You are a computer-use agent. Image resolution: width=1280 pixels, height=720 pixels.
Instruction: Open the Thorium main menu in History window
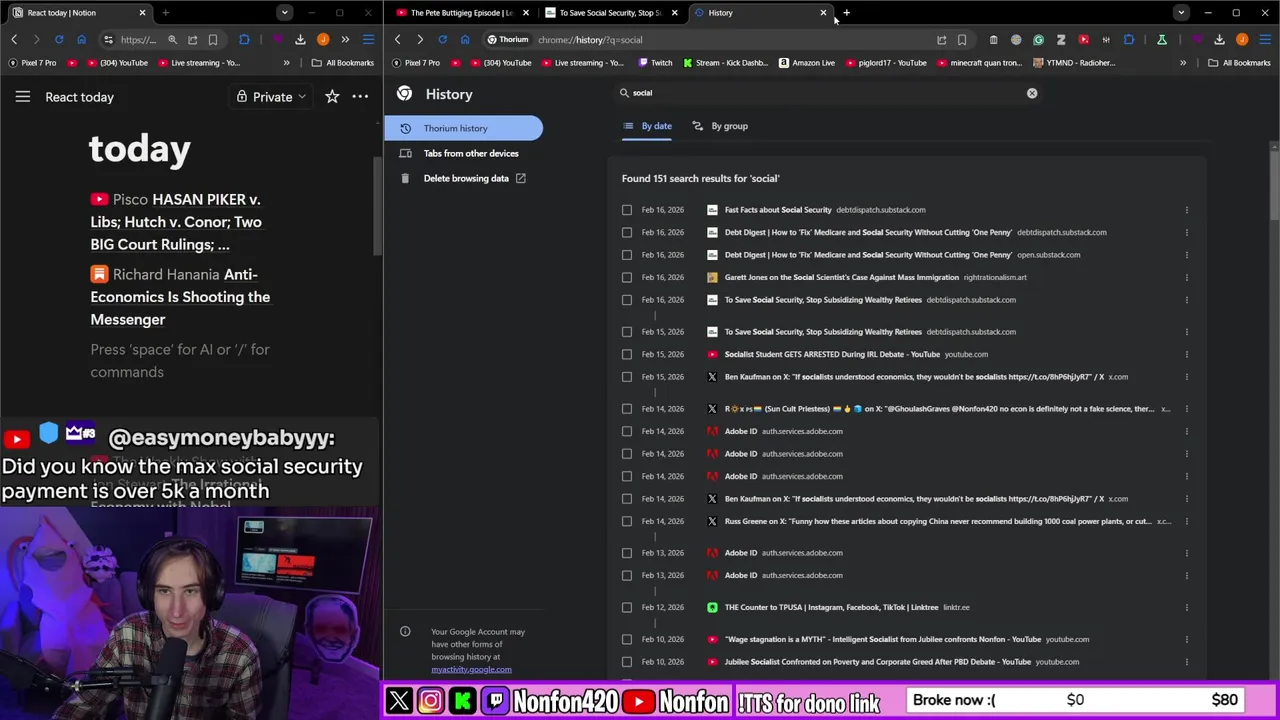pyautogui.click(x=1265, y=40)
